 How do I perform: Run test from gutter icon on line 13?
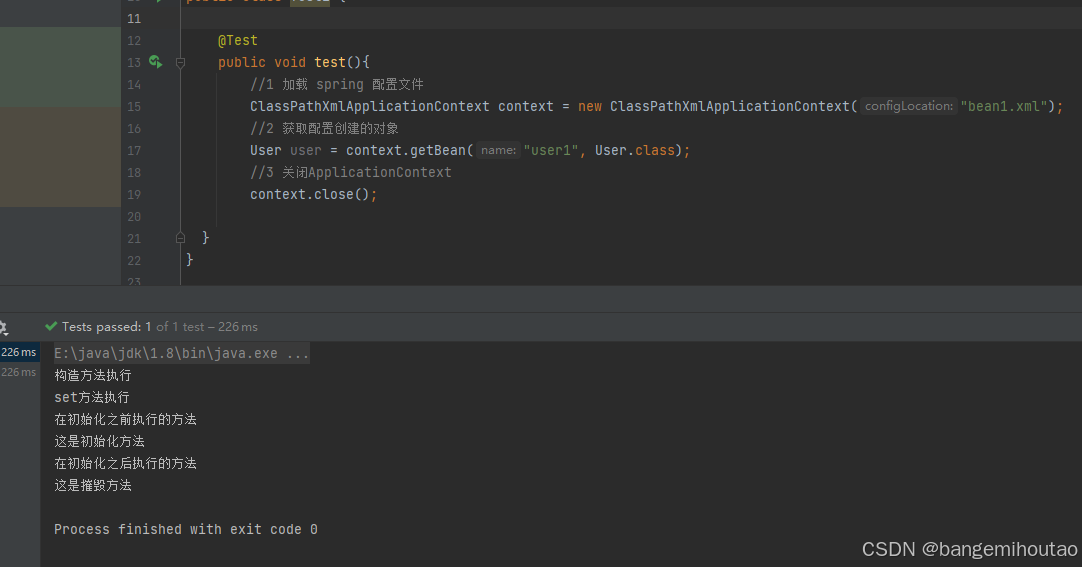click(156, 62)
